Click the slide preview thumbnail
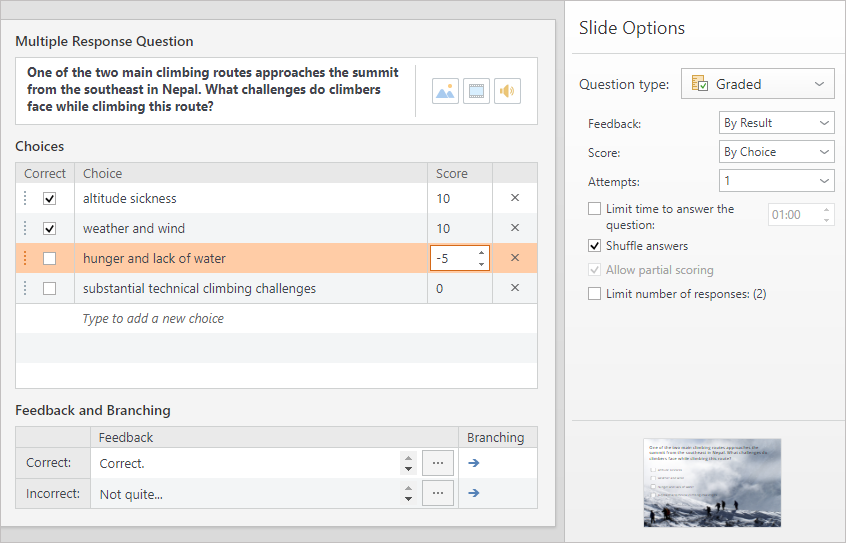846x543 pixels. (x=712, y=483)
